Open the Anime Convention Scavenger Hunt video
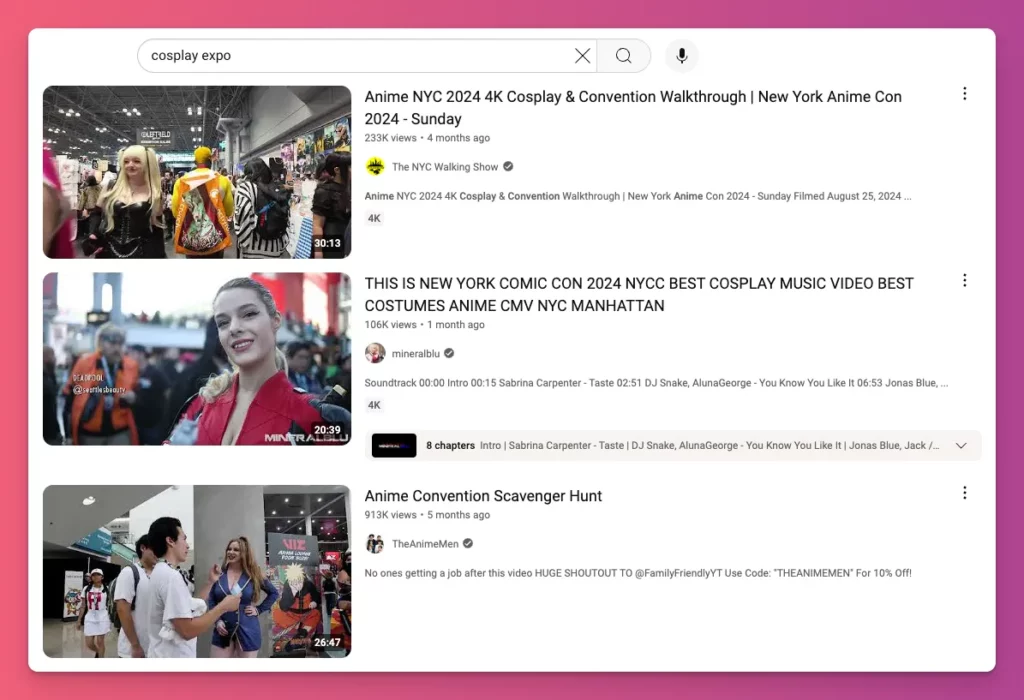Screen dimensions: 1024x700 tap(483, 495)
